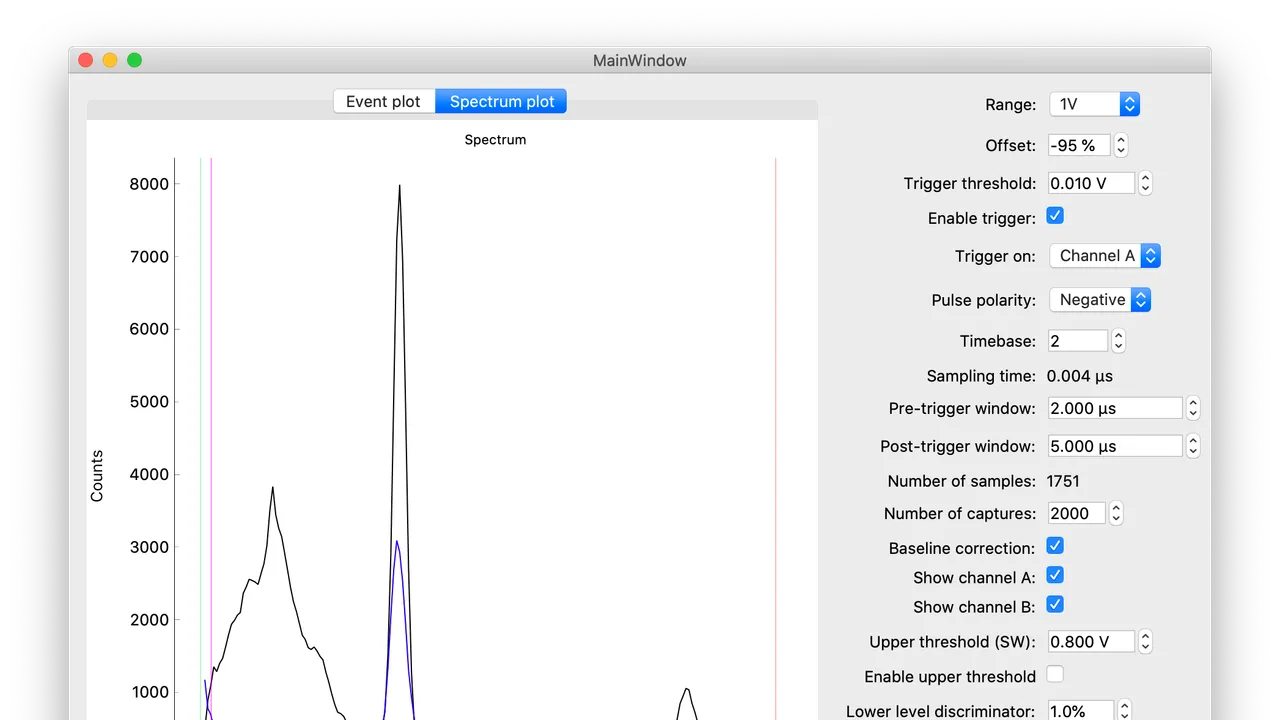
Task: Open the Range dropdown showing 1V
Action: [1094, 104]
